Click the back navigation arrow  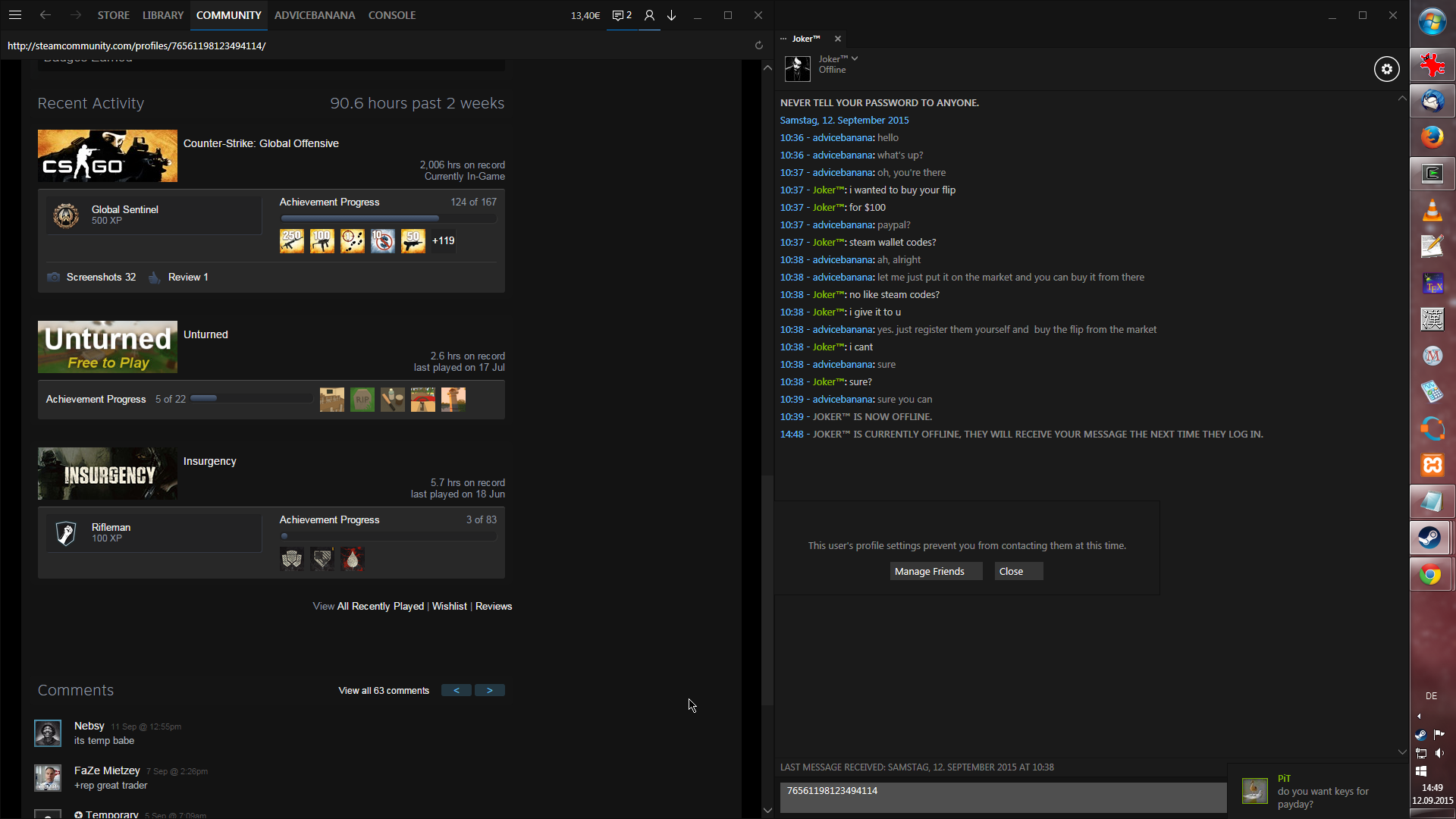point(45,15)
